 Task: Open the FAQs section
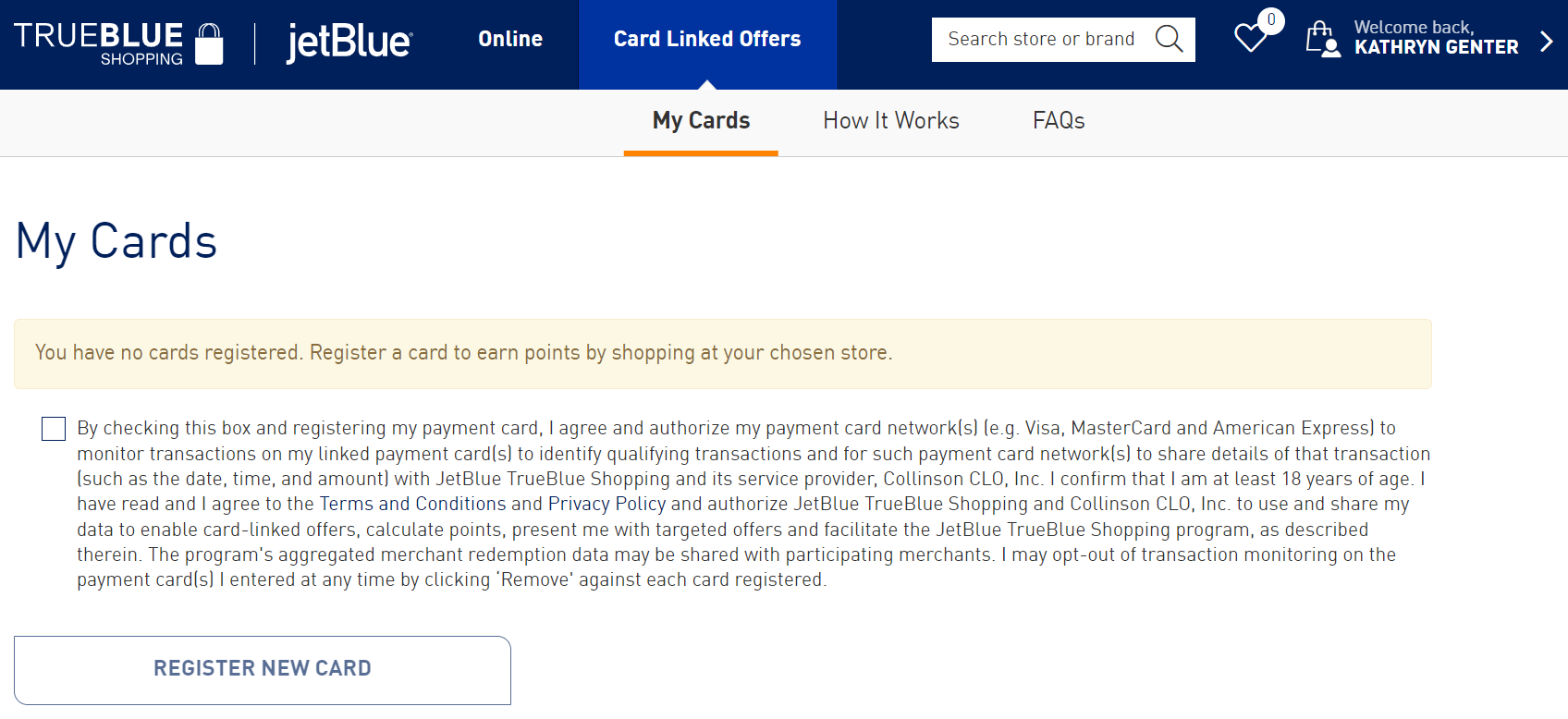tap(1058, 120)
